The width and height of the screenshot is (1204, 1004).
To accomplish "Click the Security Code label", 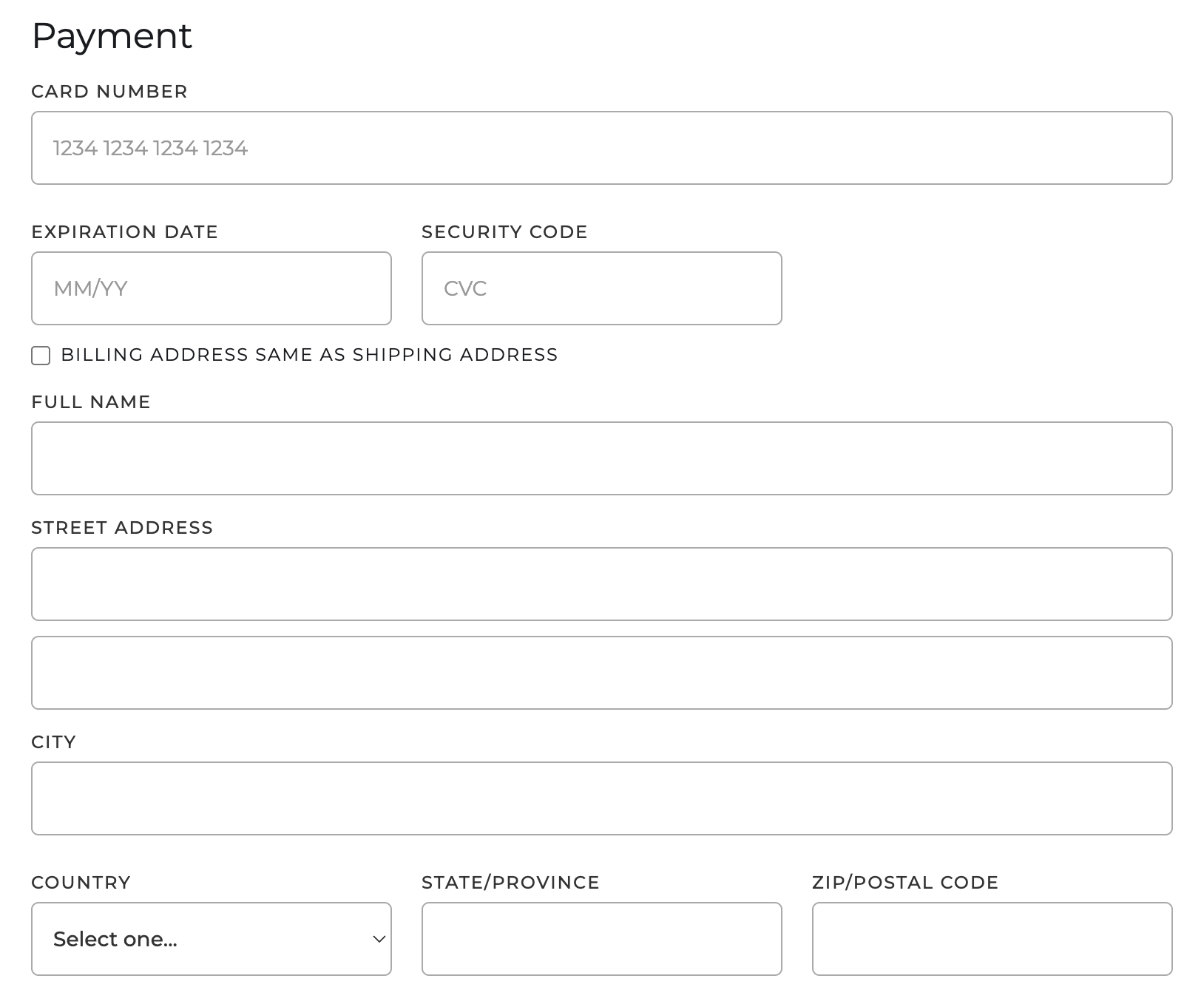I will (504, 232).
